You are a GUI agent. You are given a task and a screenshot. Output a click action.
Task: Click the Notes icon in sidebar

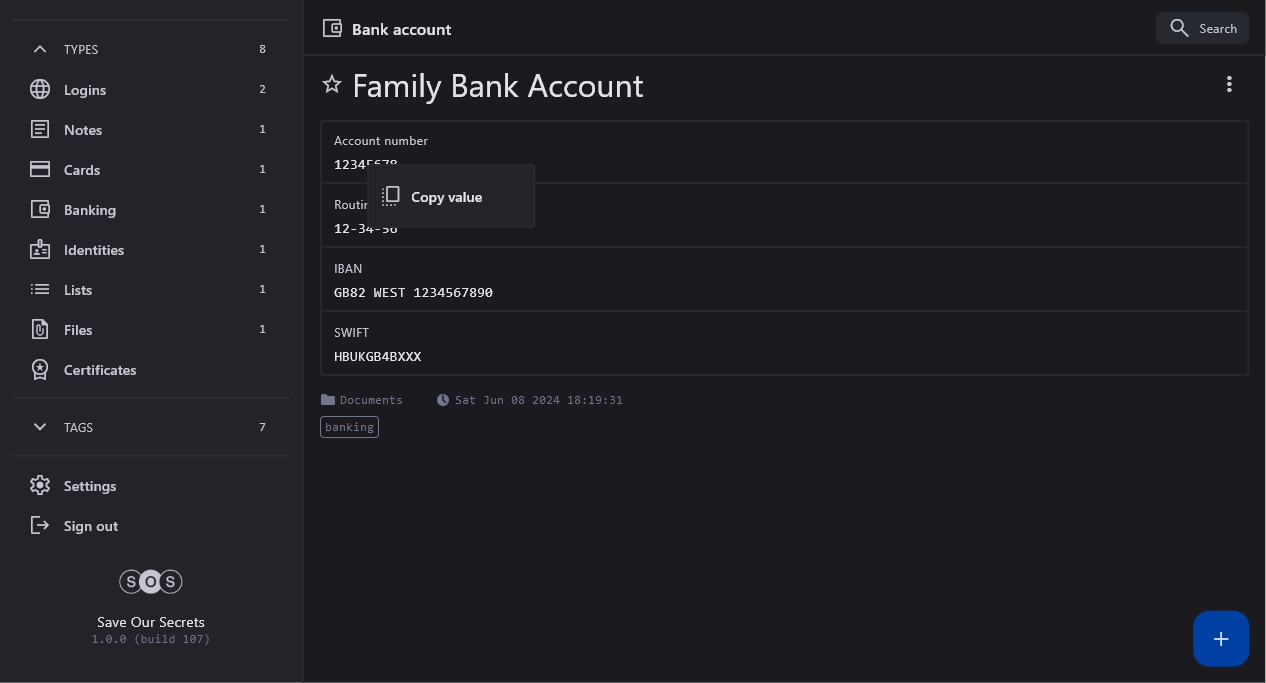tap(40, 130)
